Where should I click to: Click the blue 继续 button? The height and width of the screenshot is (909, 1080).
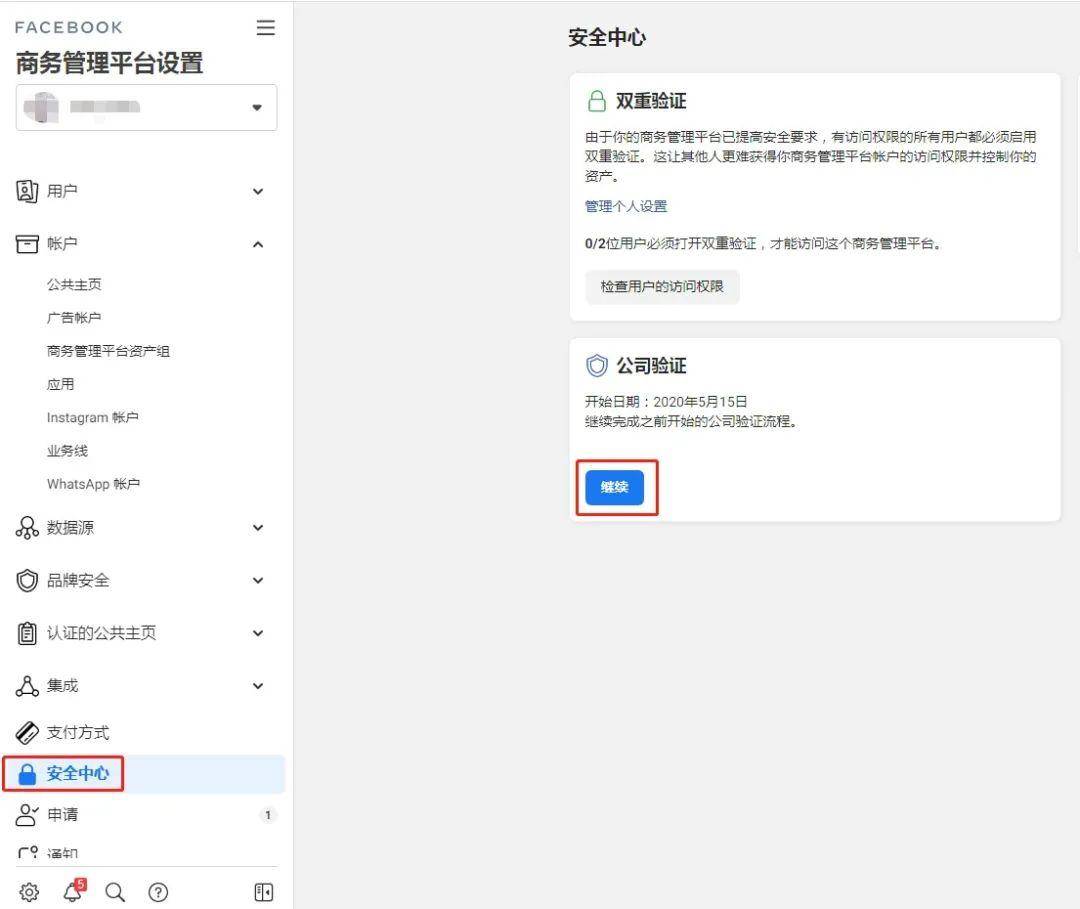pos(614,488)
